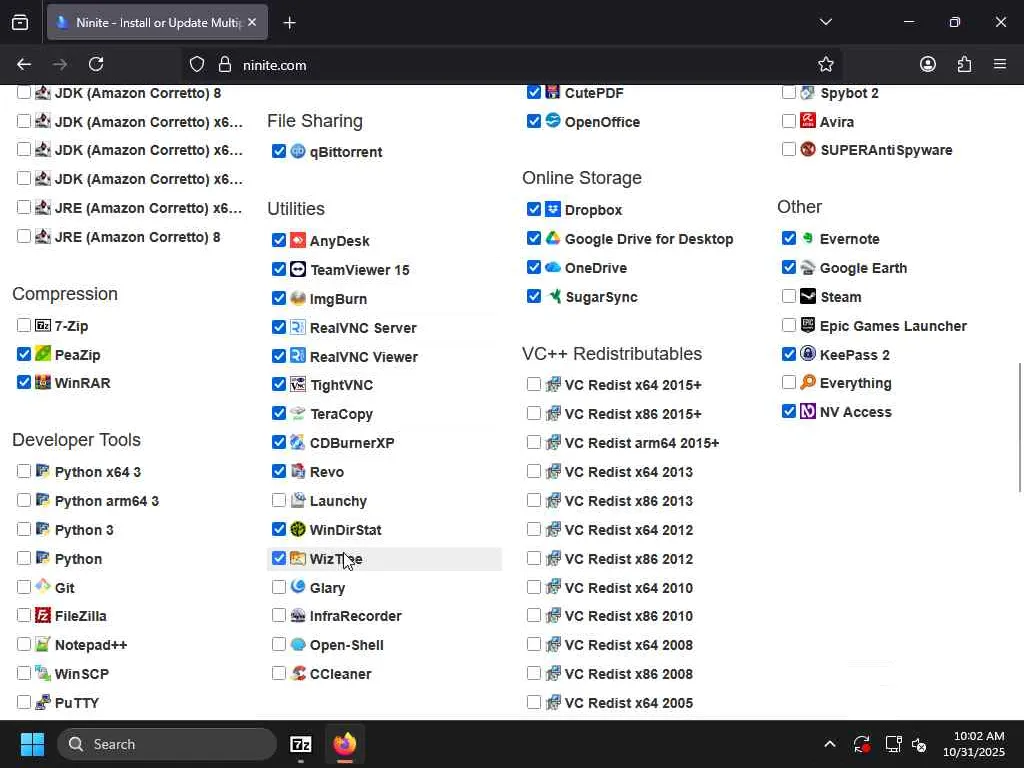The image size is (1024, 768).
Task: Open the Firefox hamburger menu
Action: pyautogui.click(x=1000, y=65)
